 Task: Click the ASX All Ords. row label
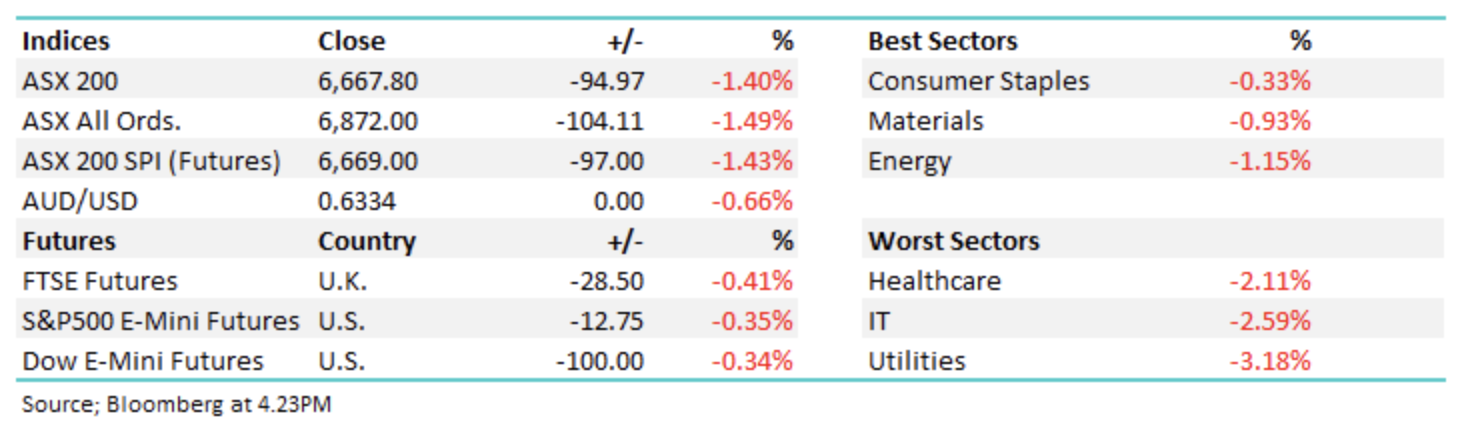click(101, 121)
